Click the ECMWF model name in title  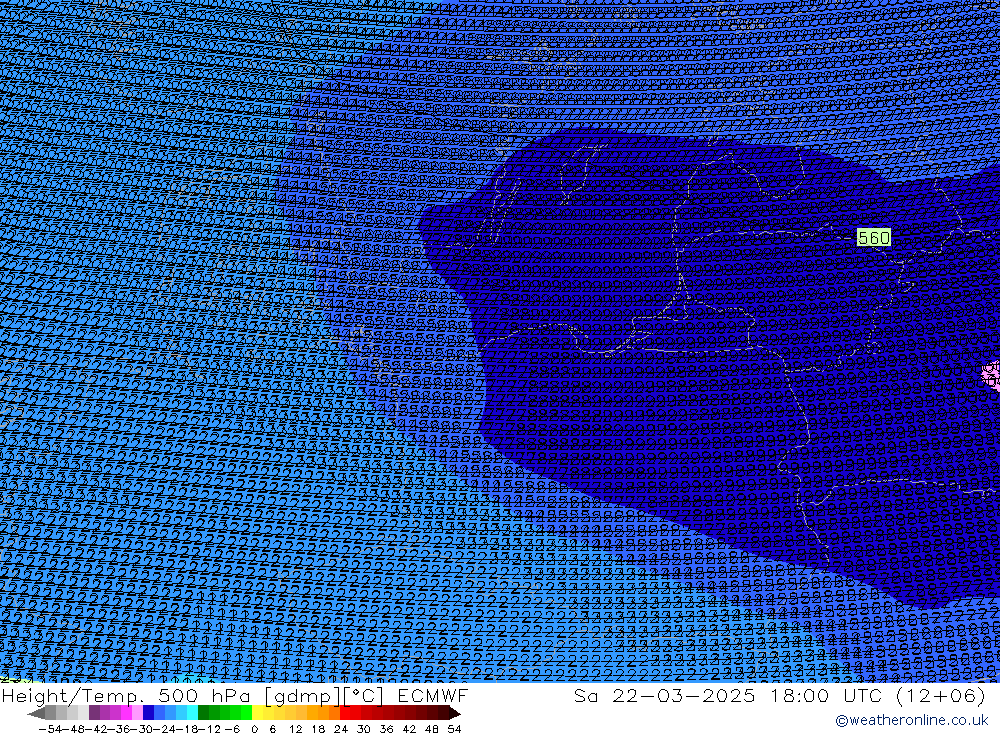pos(433,695)
